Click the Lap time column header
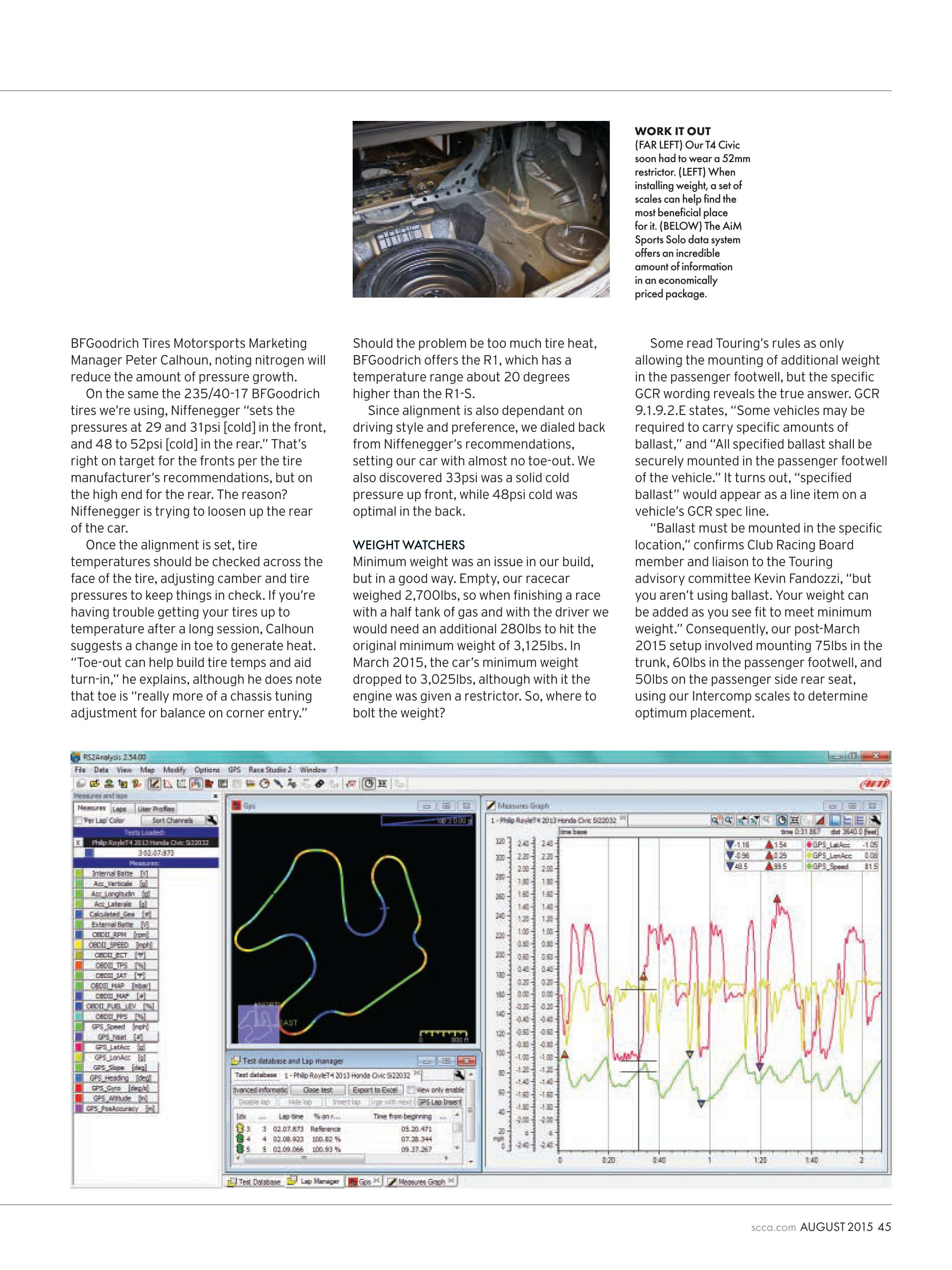Screen dimensions: 952x1270 point(291,1117)
